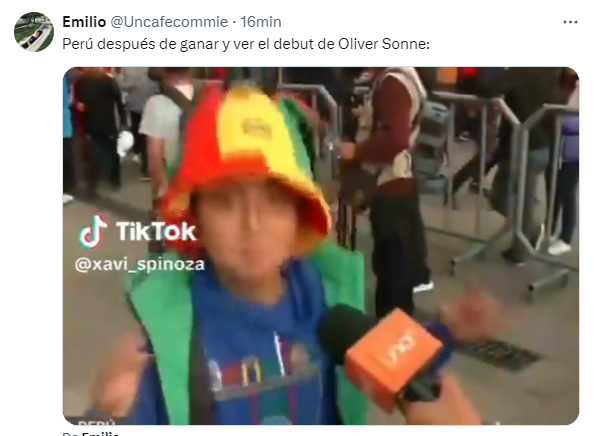
Task: Follow the 'De Emilio' link below video
Action: (91, 433)
